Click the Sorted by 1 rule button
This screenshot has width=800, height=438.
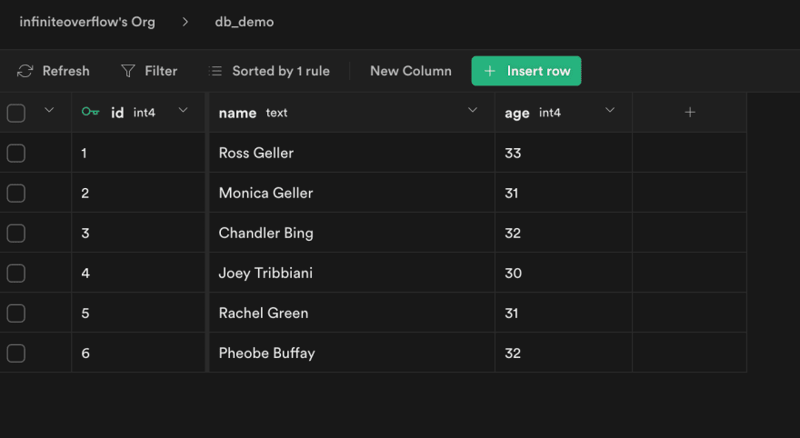(x=269, y=71)
